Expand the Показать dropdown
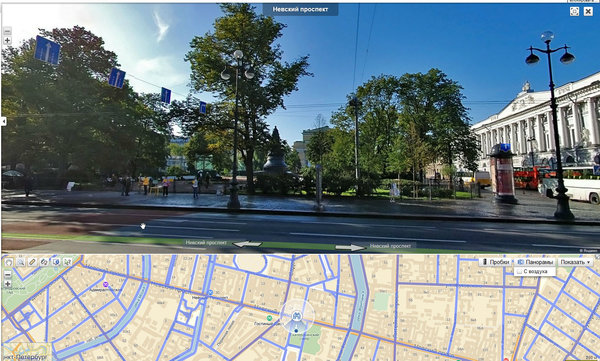 coord(576,262)
